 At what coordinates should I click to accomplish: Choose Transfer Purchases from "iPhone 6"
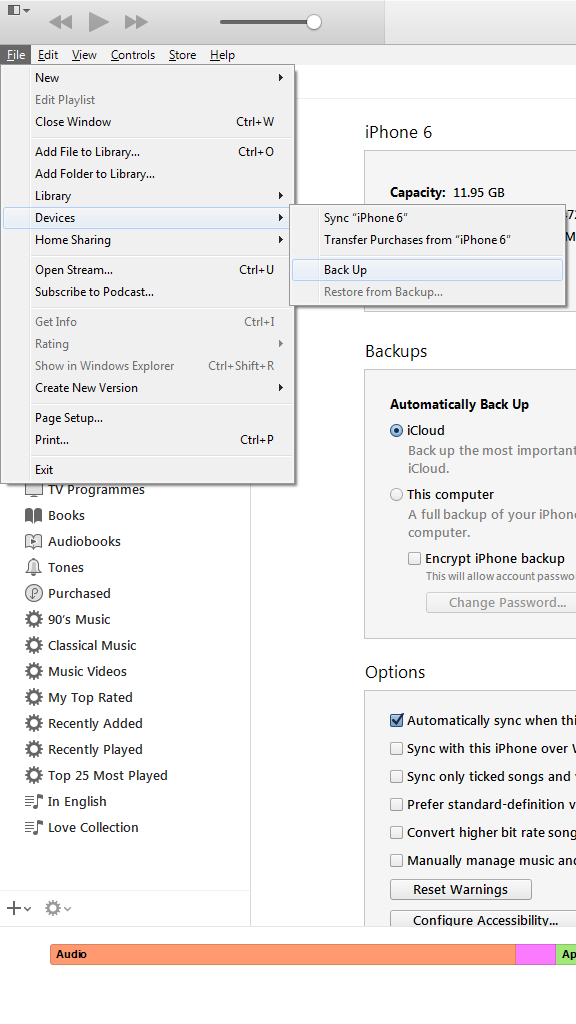point(427,240)
